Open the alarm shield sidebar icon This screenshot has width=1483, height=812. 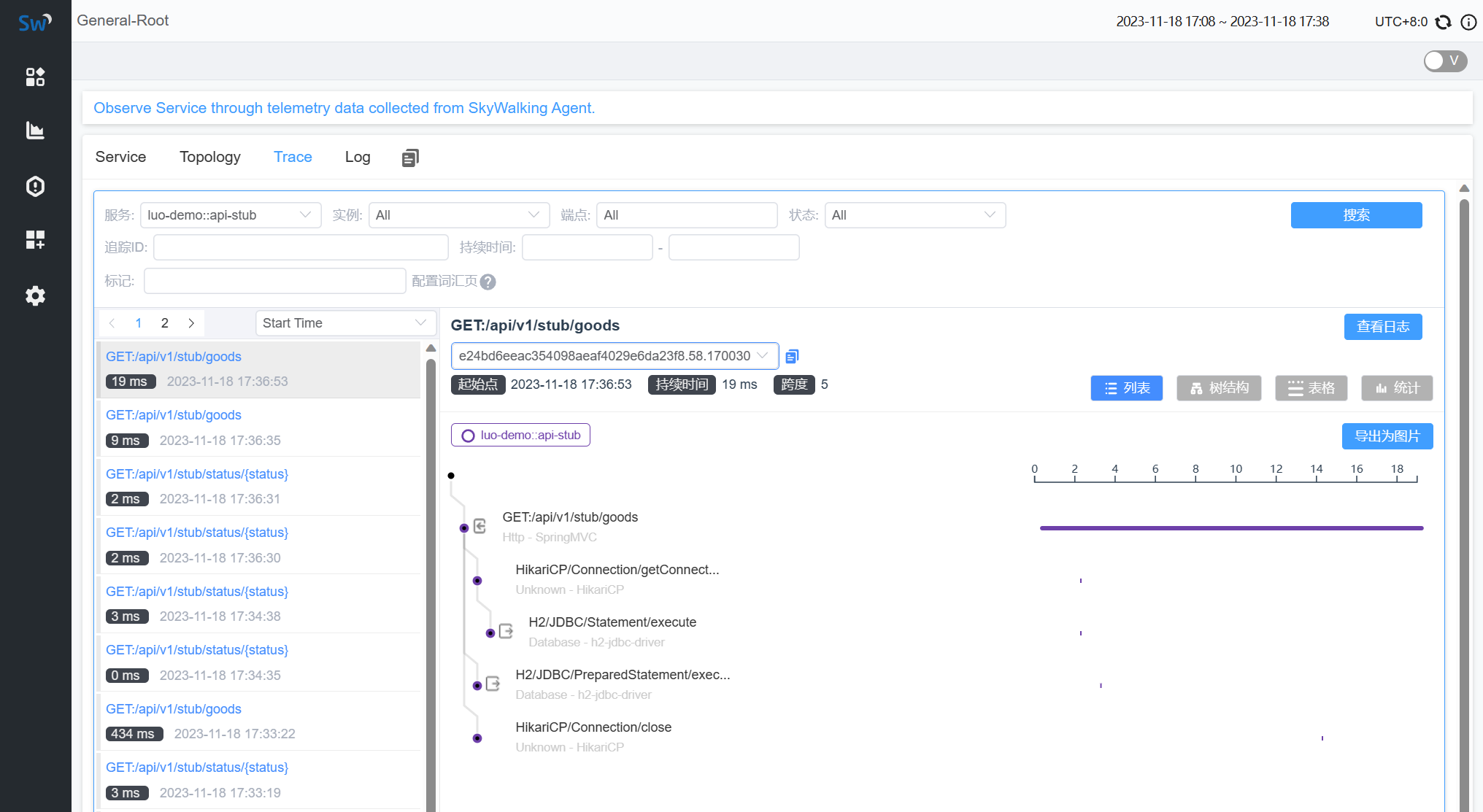pos(35,186)
